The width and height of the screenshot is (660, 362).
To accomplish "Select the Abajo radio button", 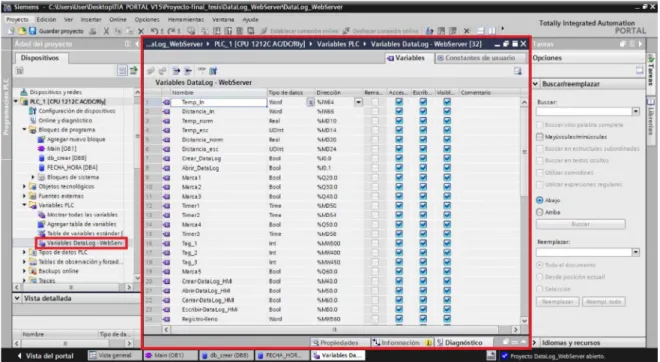I will 540,200.
